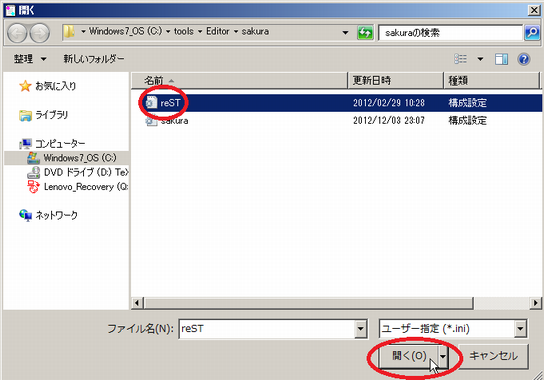Image resolution: width=544 pixels, height=380 pixels.
Task: Click horizontal scrollbar right arrow
Action: tap(535, 303)
